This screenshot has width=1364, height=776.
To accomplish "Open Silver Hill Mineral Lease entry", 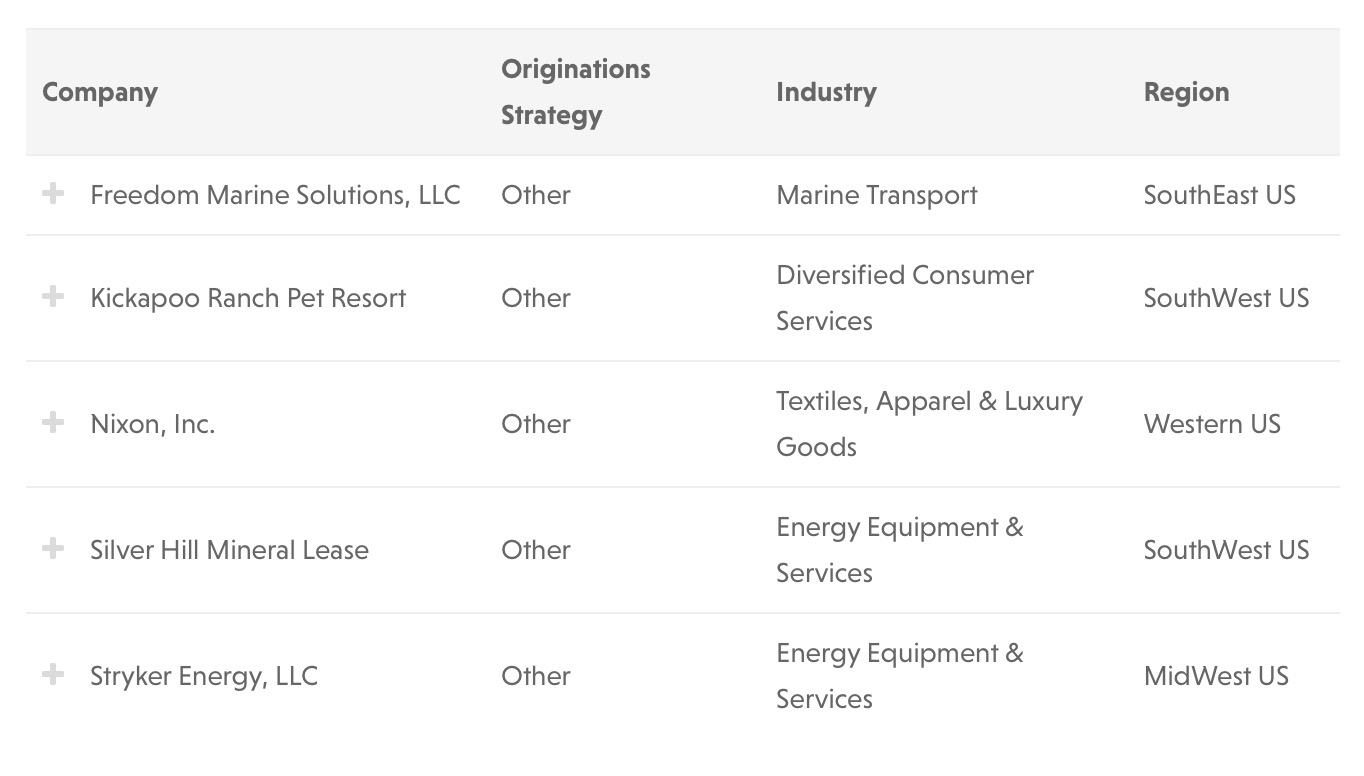I will click(229, 550).
